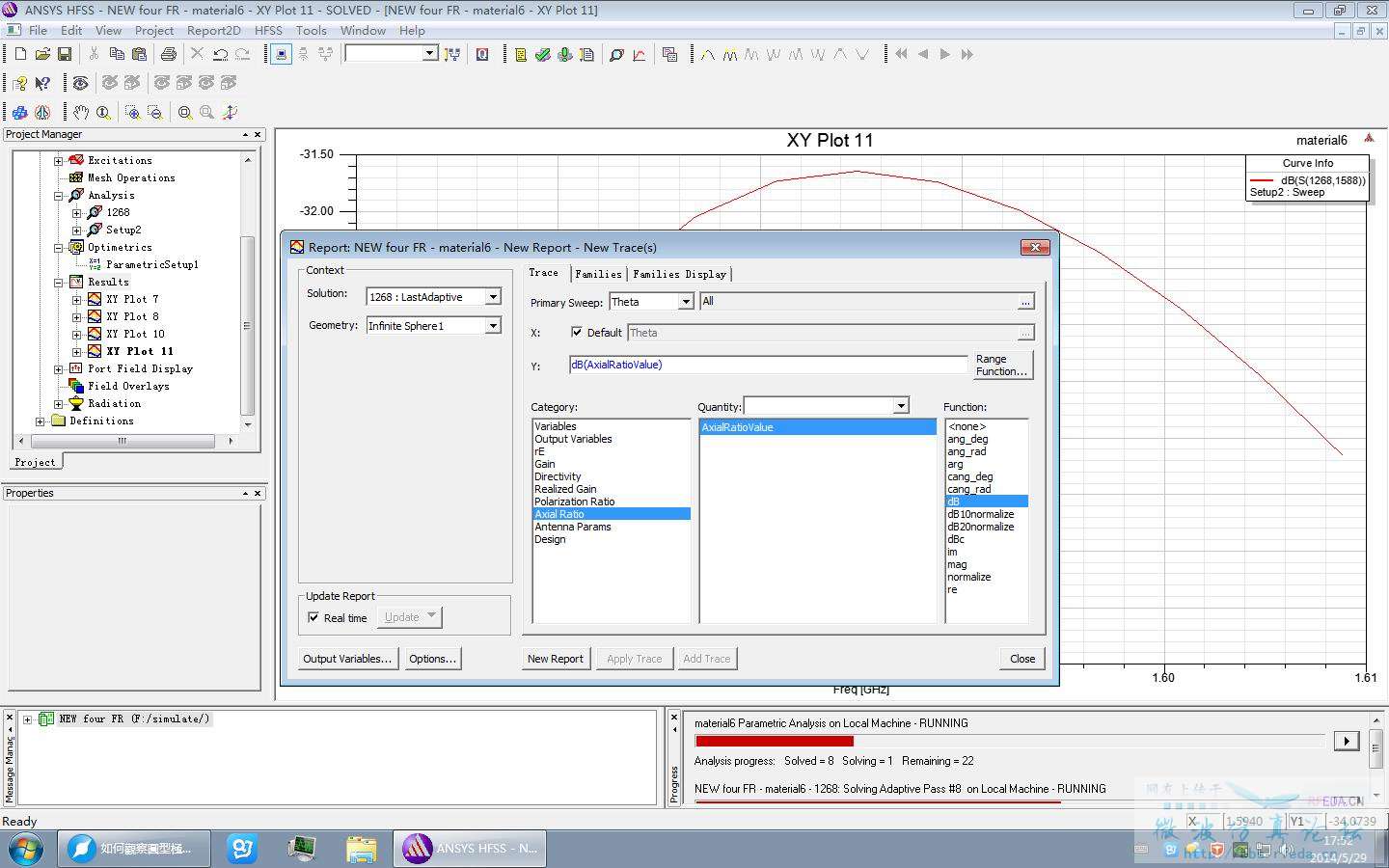Expand the XY Plot 7 node
The width and height of the screenshot is (1389, 868).
[76, 299]
